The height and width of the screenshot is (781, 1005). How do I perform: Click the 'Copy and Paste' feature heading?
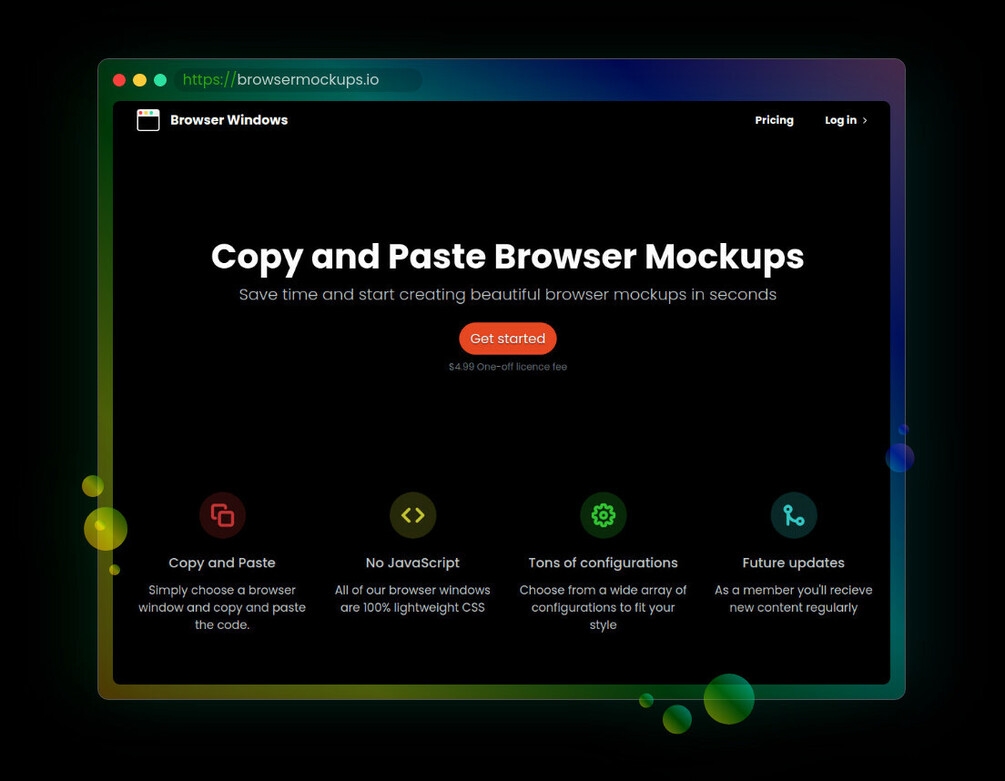[x=222, y=563]
